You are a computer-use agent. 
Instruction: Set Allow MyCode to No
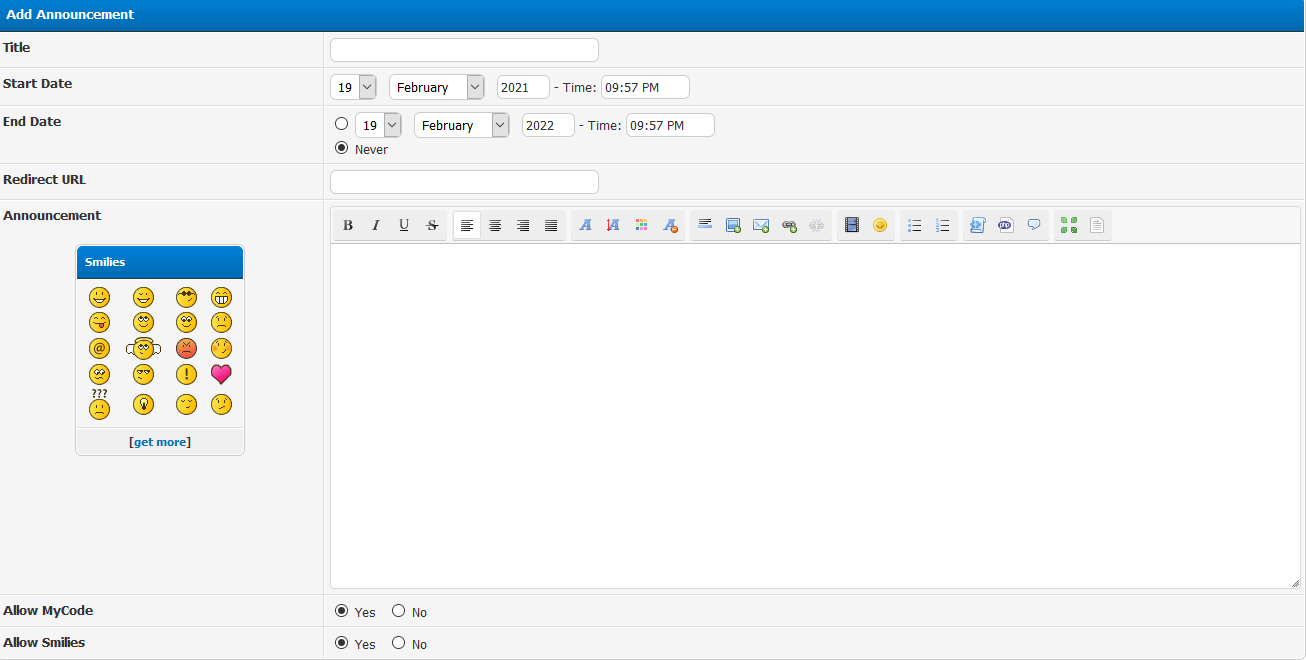click(x=399, y=611)
